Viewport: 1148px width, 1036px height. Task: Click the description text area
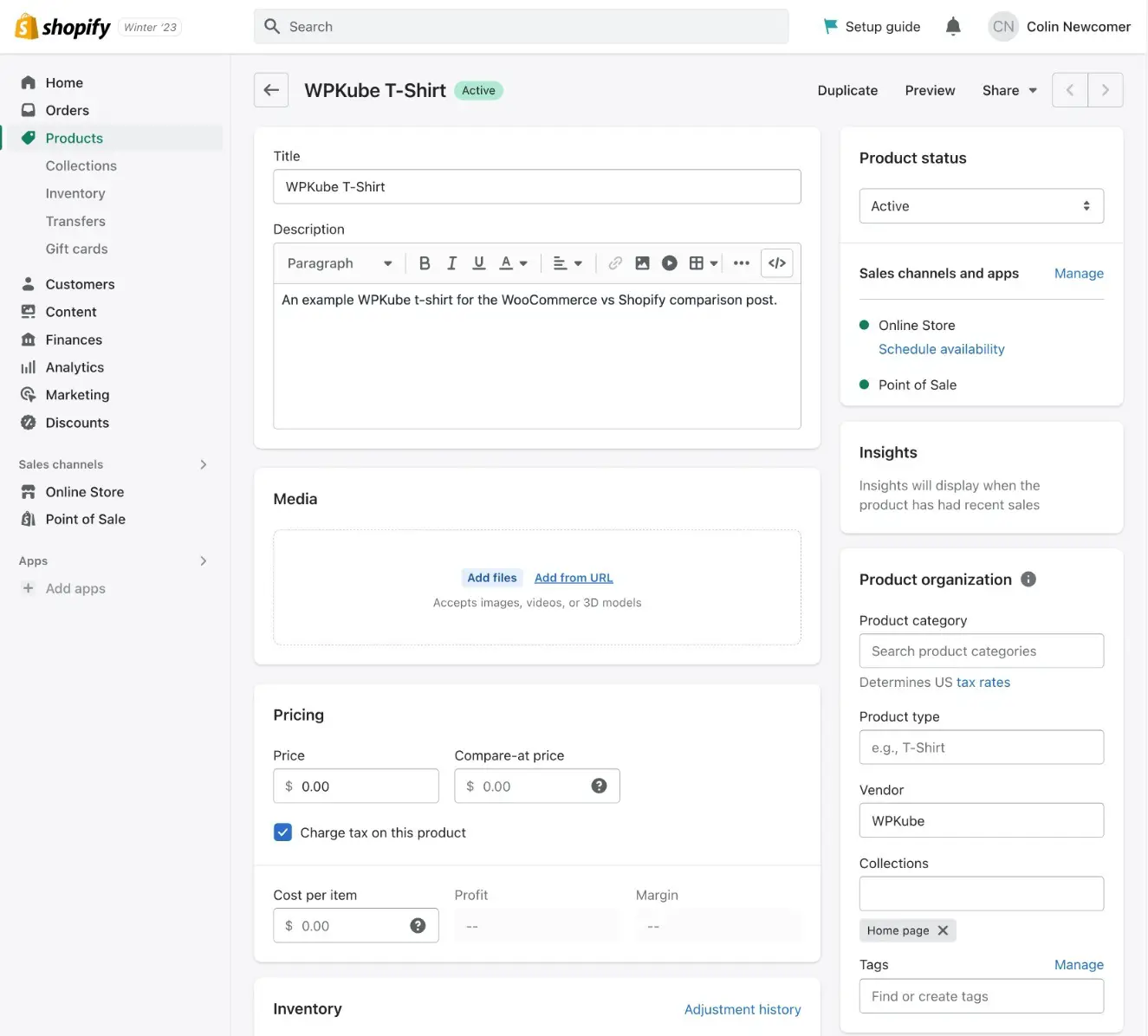537,356
